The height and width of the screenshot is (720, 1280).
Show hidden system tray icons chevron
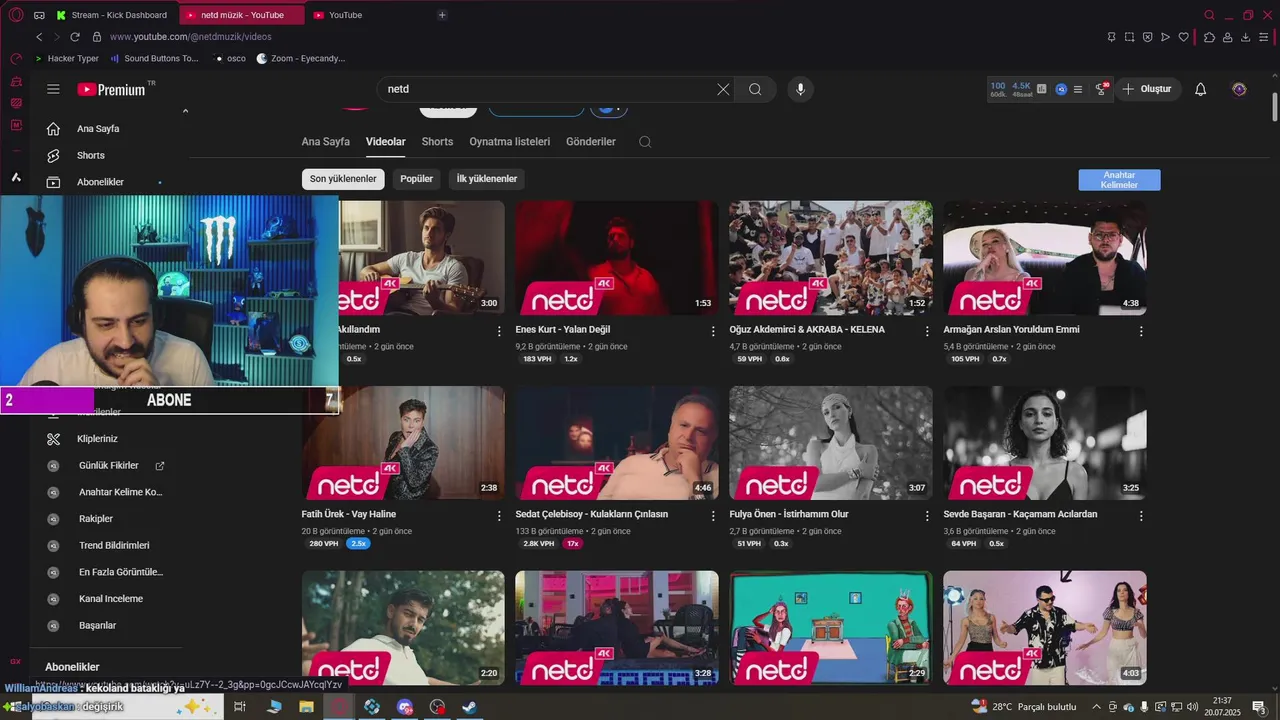click(1096, 707)
